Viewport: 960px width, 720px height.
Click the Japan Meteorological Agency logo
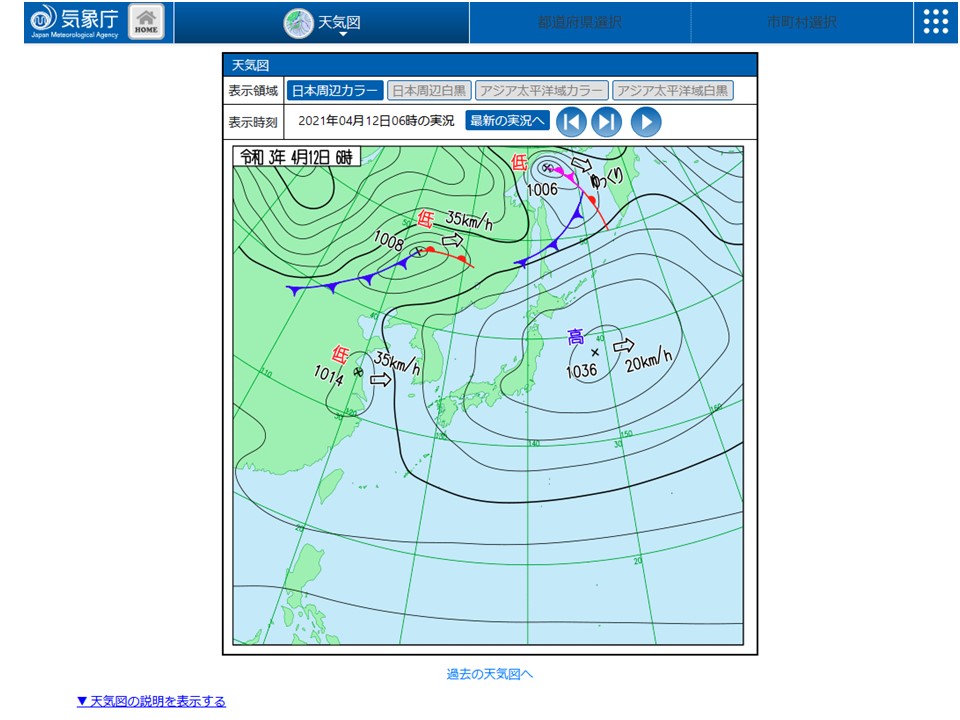pos(74,22)
